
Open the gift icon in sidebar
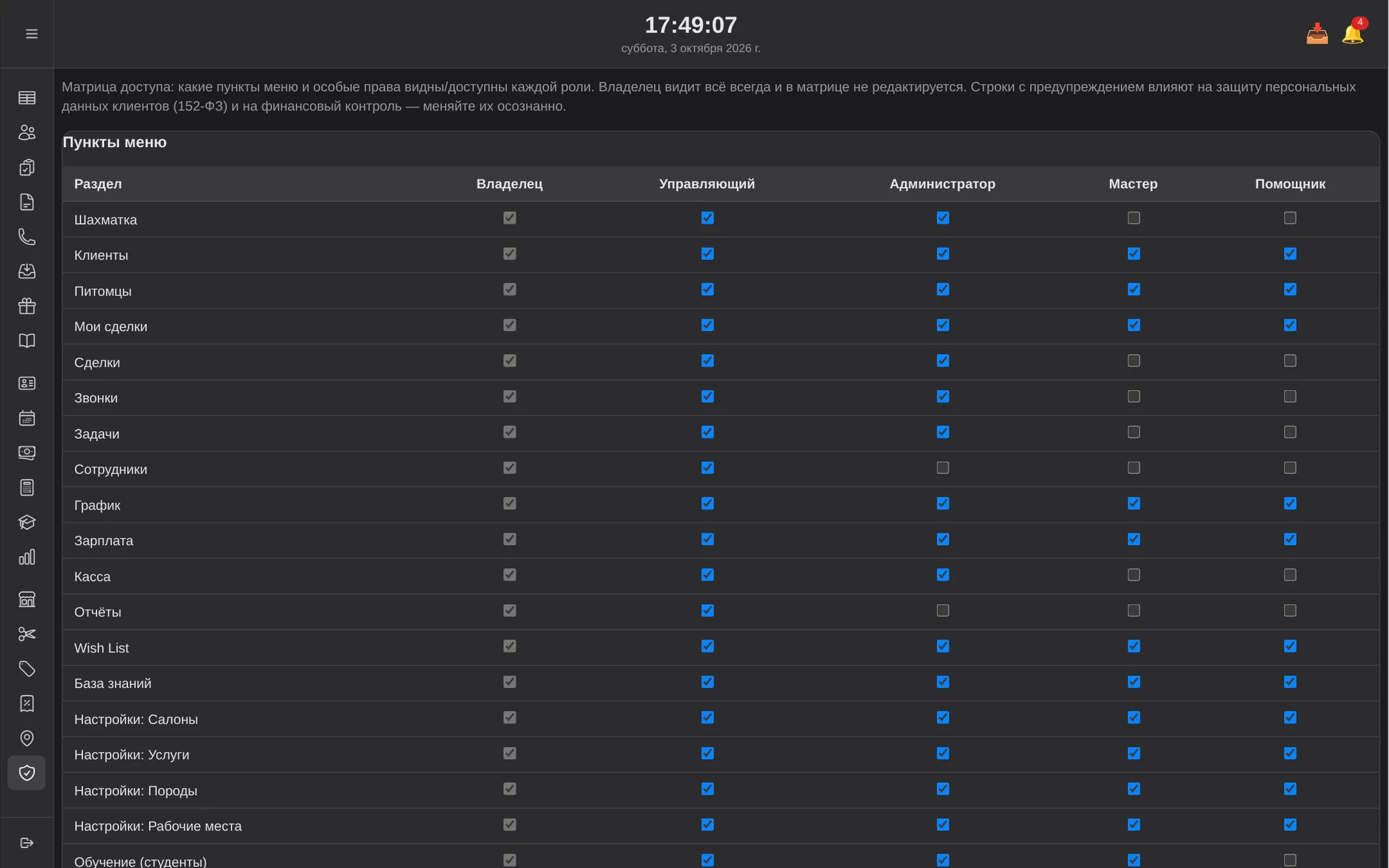coord(26,306)
